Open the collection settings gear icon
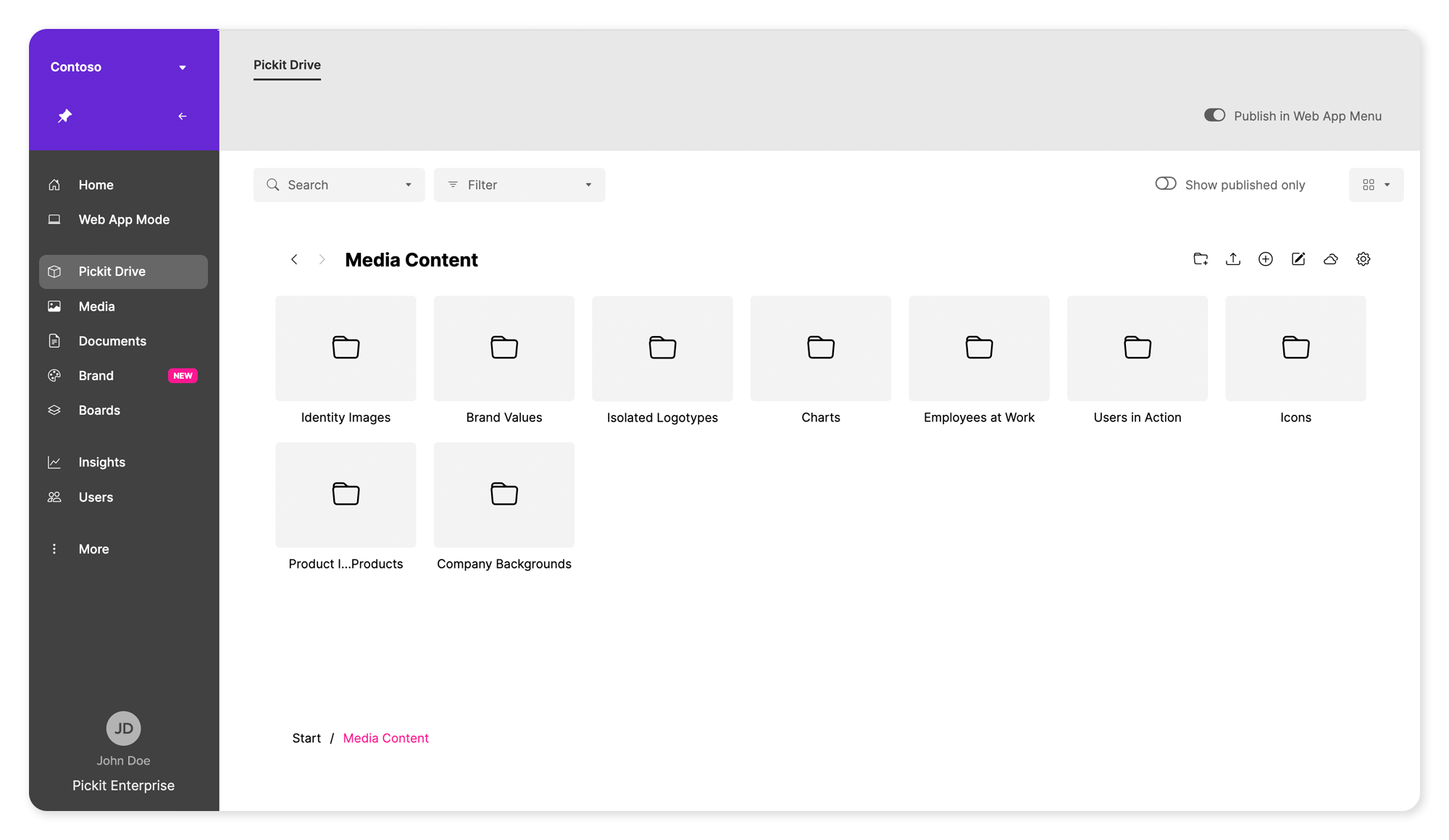 pos(1364,259)
